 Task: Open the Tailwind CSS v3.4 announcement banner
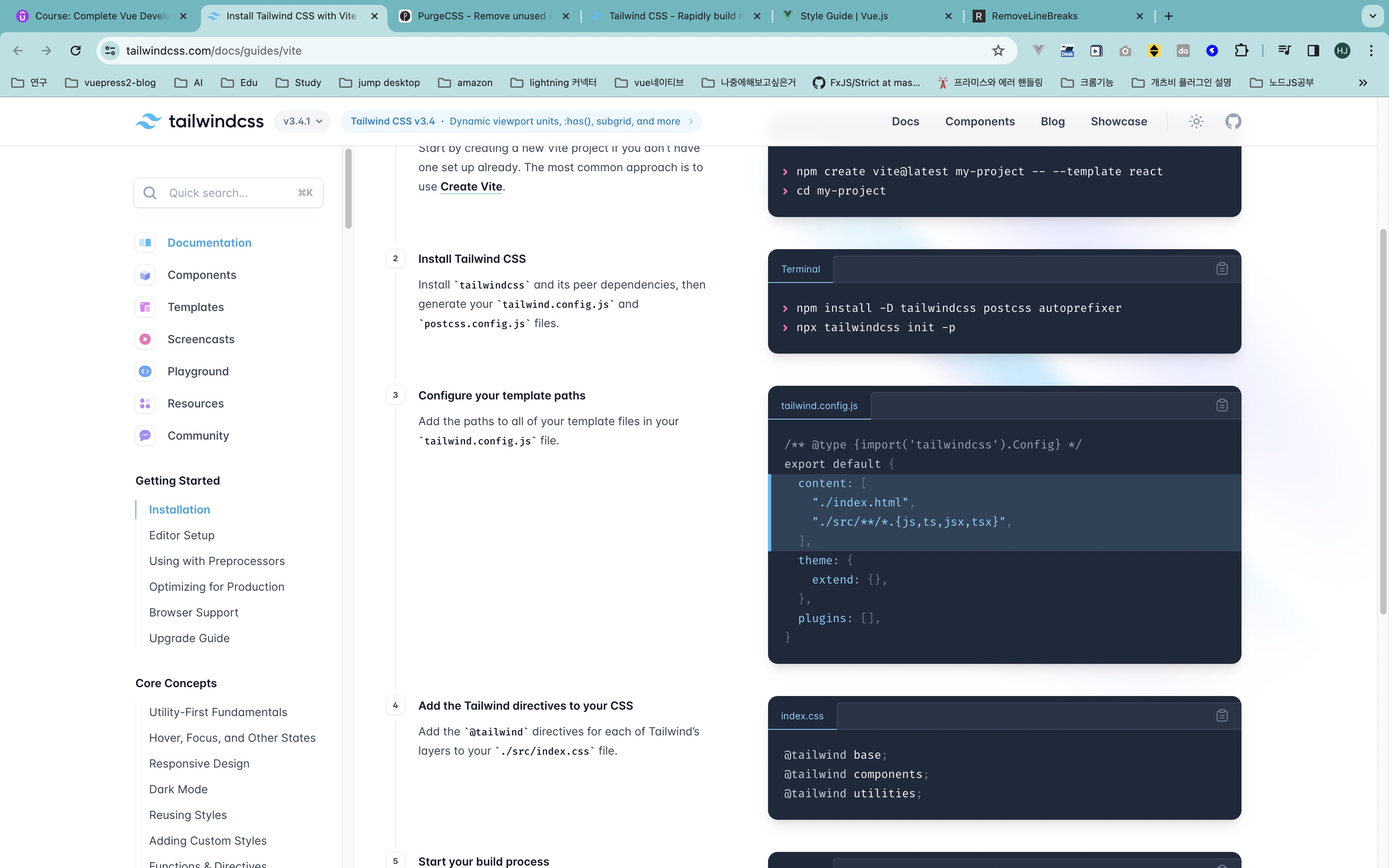(x=521, y=121)
